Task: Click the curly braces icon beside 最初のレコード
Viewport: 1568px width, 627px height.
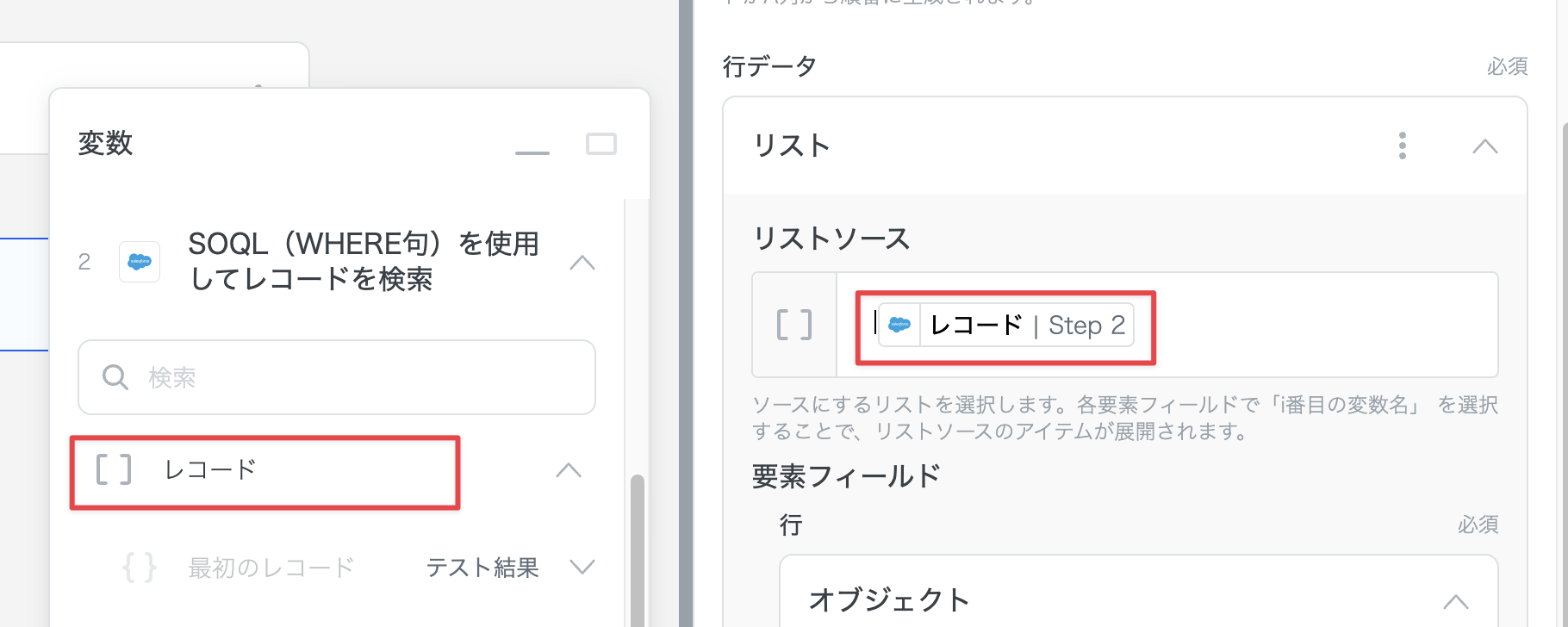Action: pyautogui.click(x=140, y=568)
